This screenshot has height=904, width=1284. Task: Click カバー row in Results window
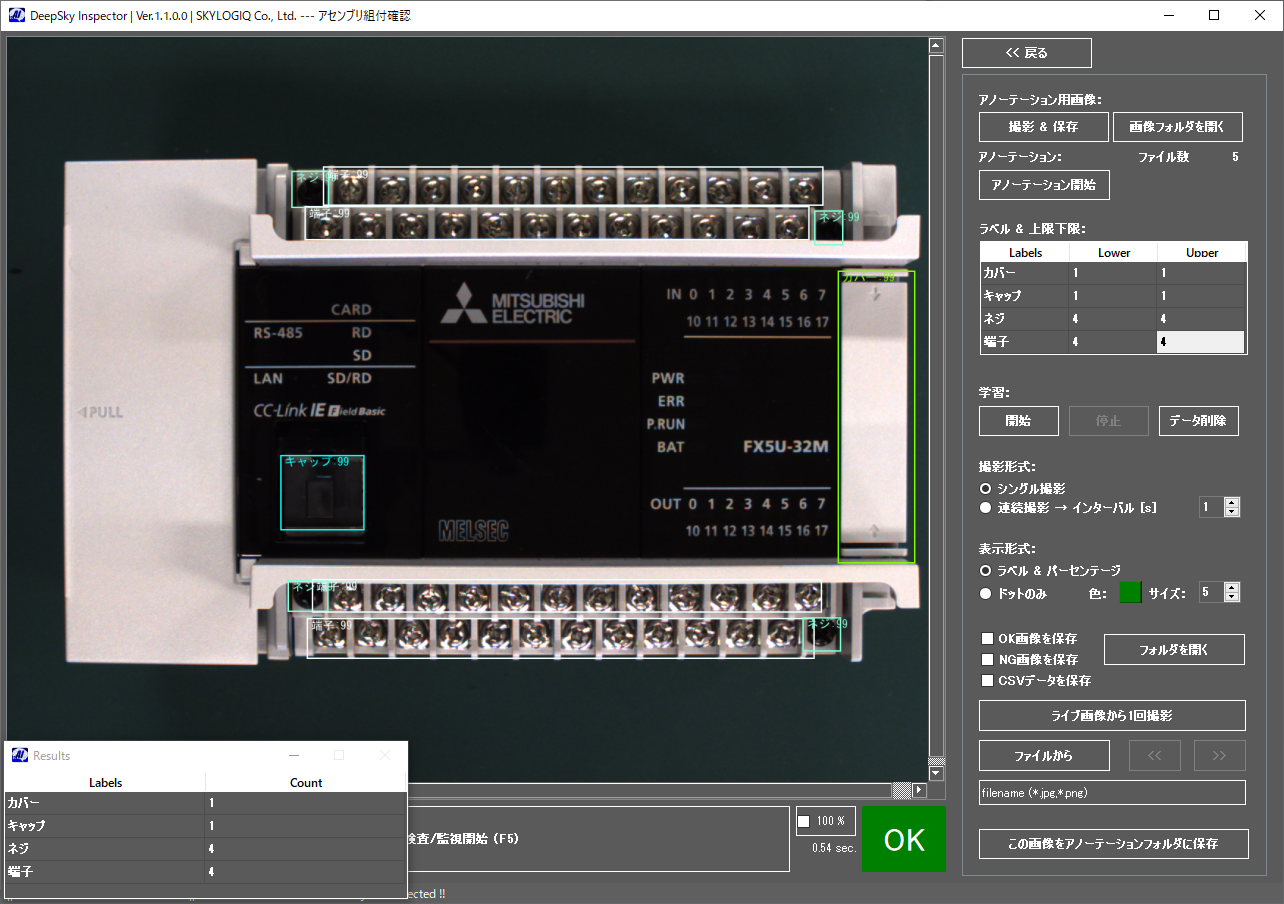point(206,803)
